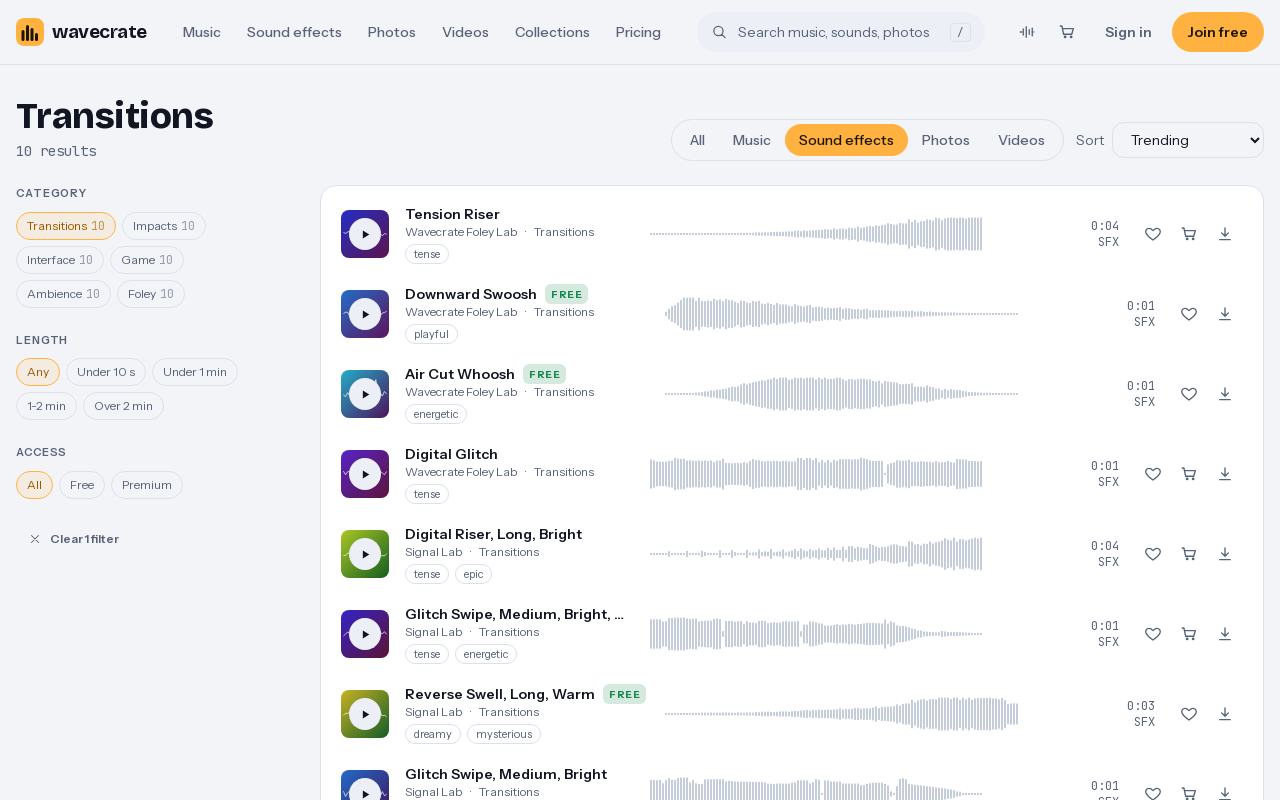Download Reverse Swell, Long, Warm
This screenshot has width=1280, height=800.
pyautogui.click(x=1225, y=714)
